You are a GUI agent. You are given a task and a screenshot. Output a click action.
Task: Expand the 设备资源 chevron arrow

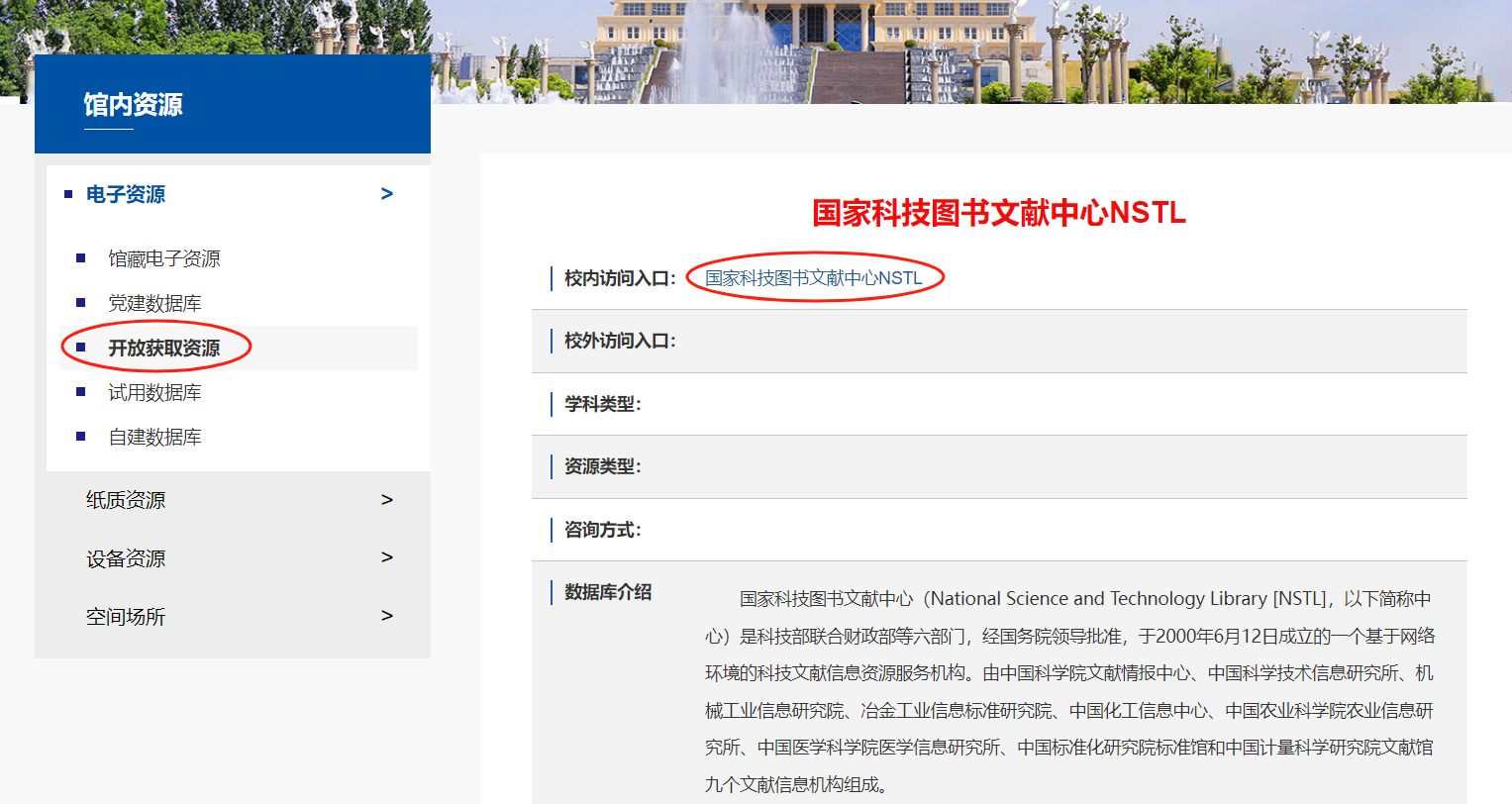[387, 557]
